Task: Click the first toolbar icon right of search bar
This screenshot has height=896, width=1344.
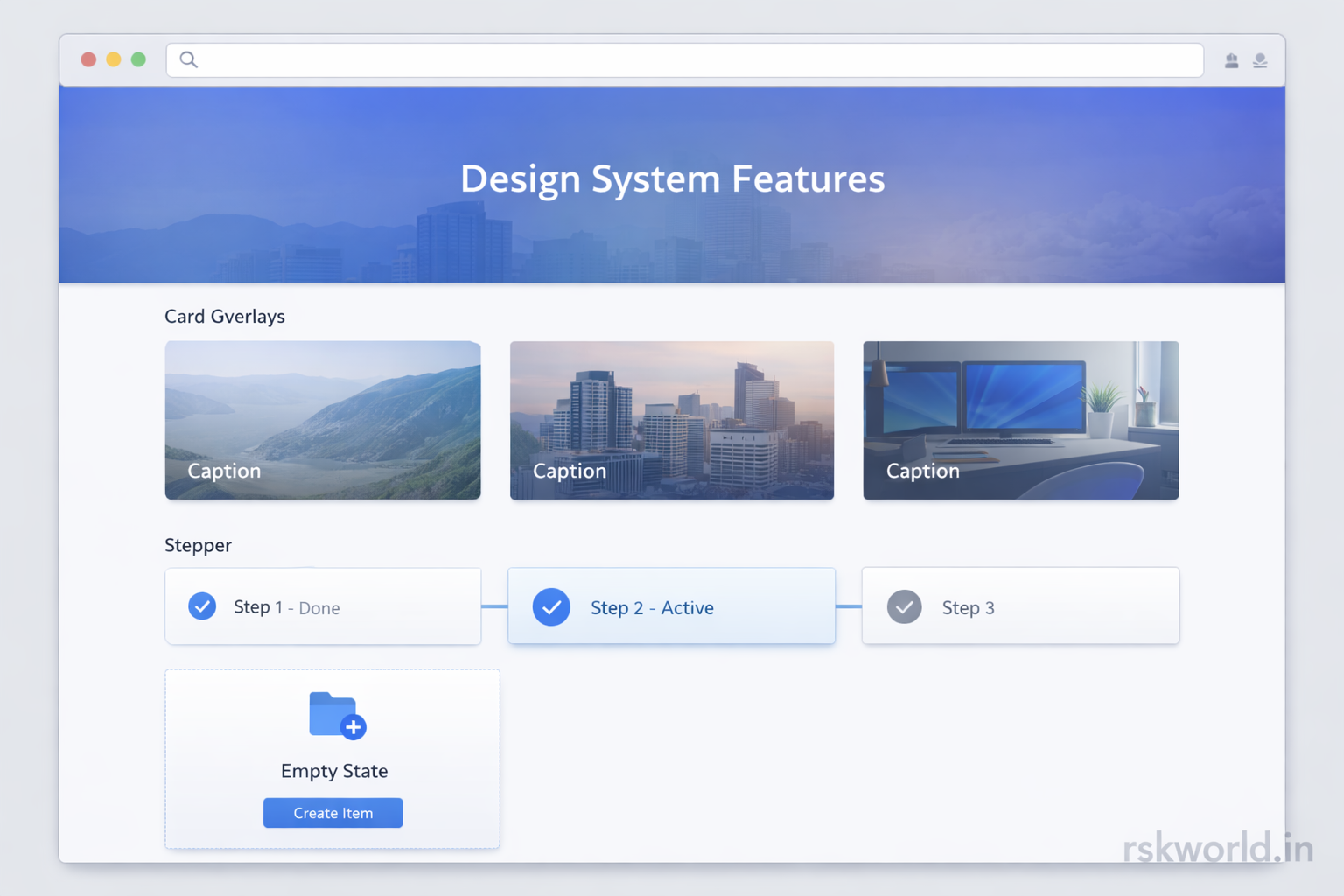Action: (x=1231, y=60)
